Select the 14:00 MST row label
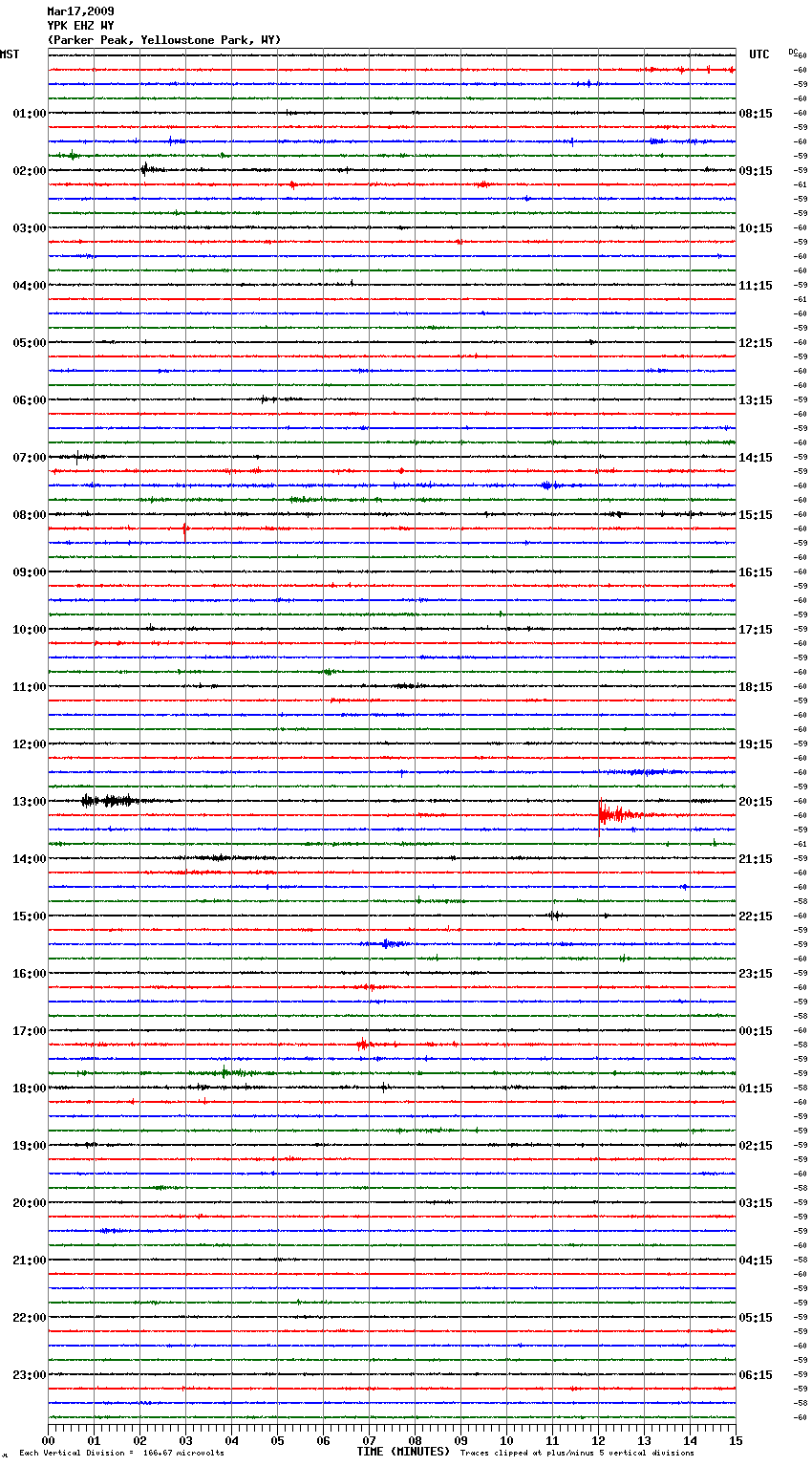The width and height of the screenshot is (812, 1466). 30,859
